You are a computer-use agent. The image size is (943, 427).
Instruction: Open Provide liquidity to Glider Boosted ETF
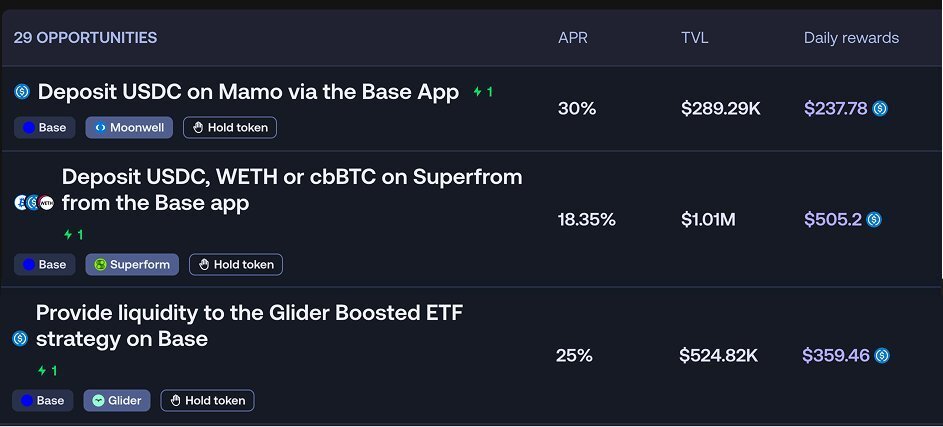(249, 325)
